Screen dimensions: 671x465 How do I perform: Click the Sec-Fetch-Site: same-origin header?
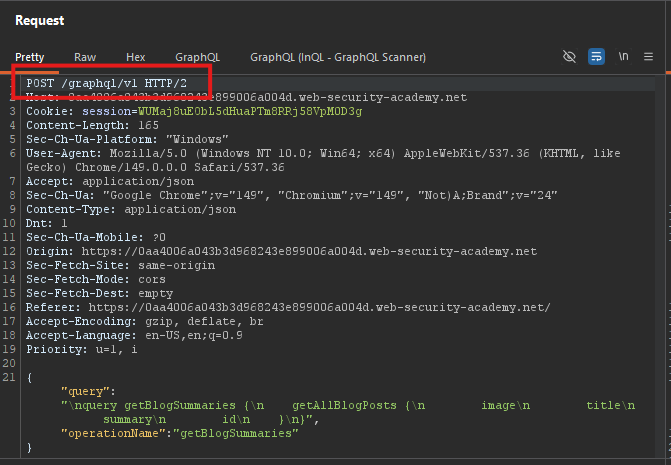(x=121, y=265)
